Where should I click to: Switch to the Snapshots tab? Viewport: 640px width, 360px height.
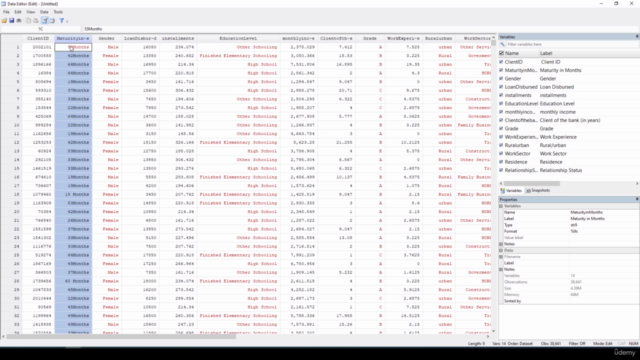point(538,191)
